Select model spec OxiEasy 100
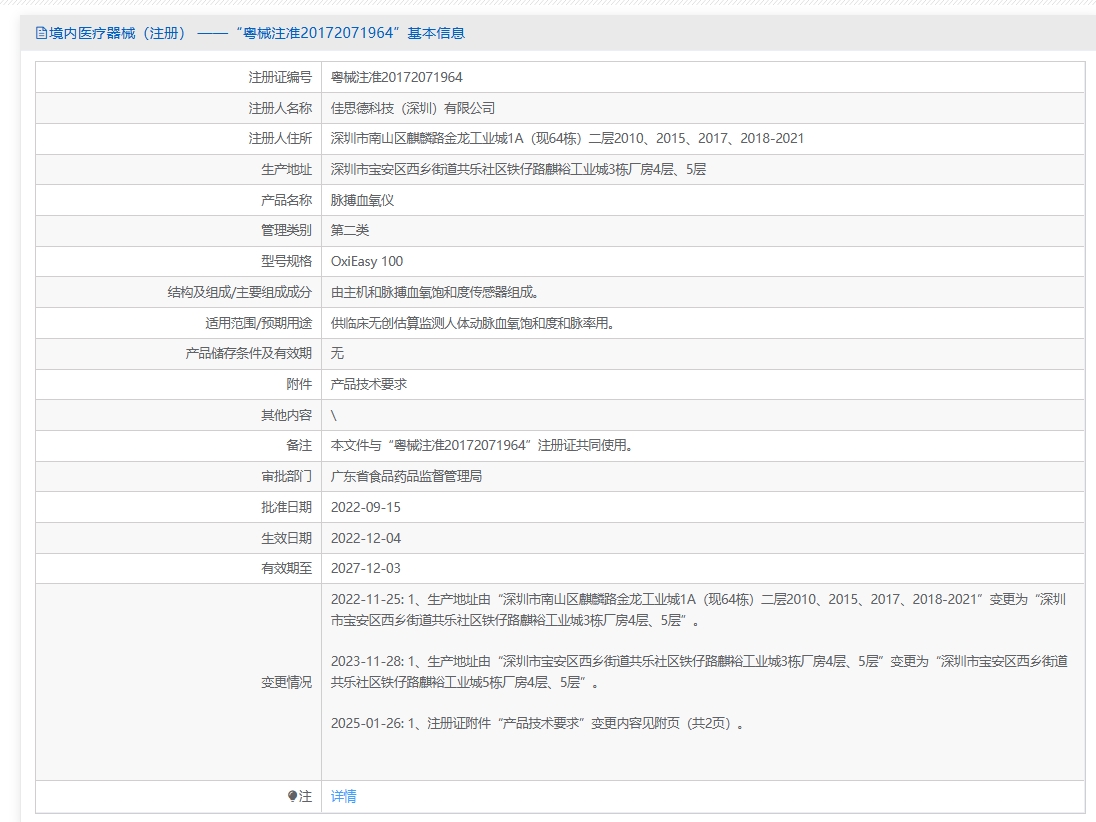The image size is (1096, 822). 367,261
